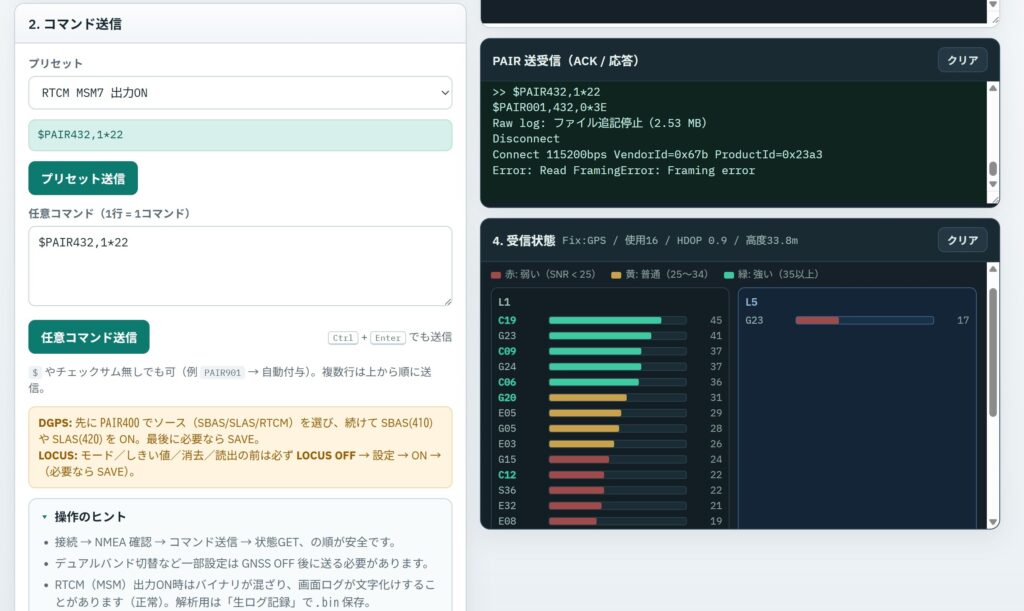Click satellite label "G24"

point(507,367)
